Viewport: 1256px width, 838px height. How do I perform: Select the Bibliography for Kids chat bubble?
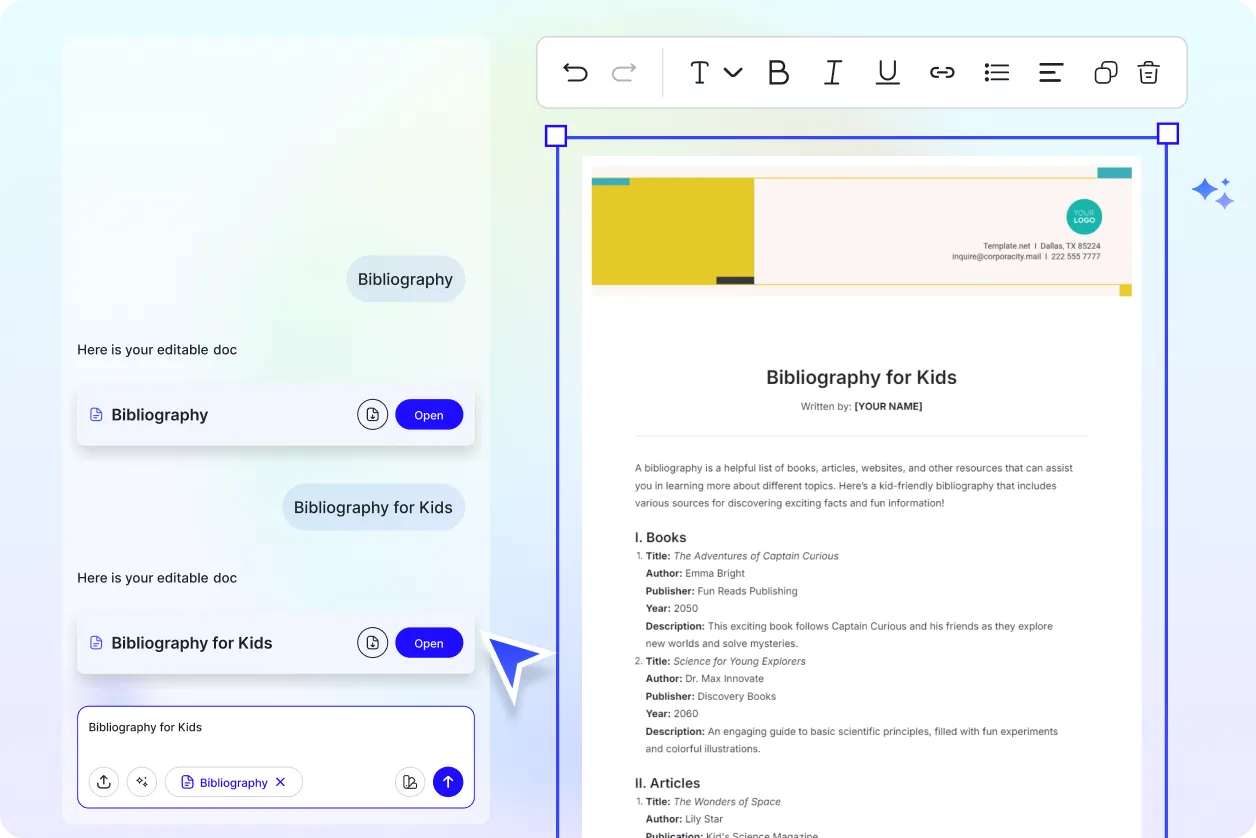[373, 507]
